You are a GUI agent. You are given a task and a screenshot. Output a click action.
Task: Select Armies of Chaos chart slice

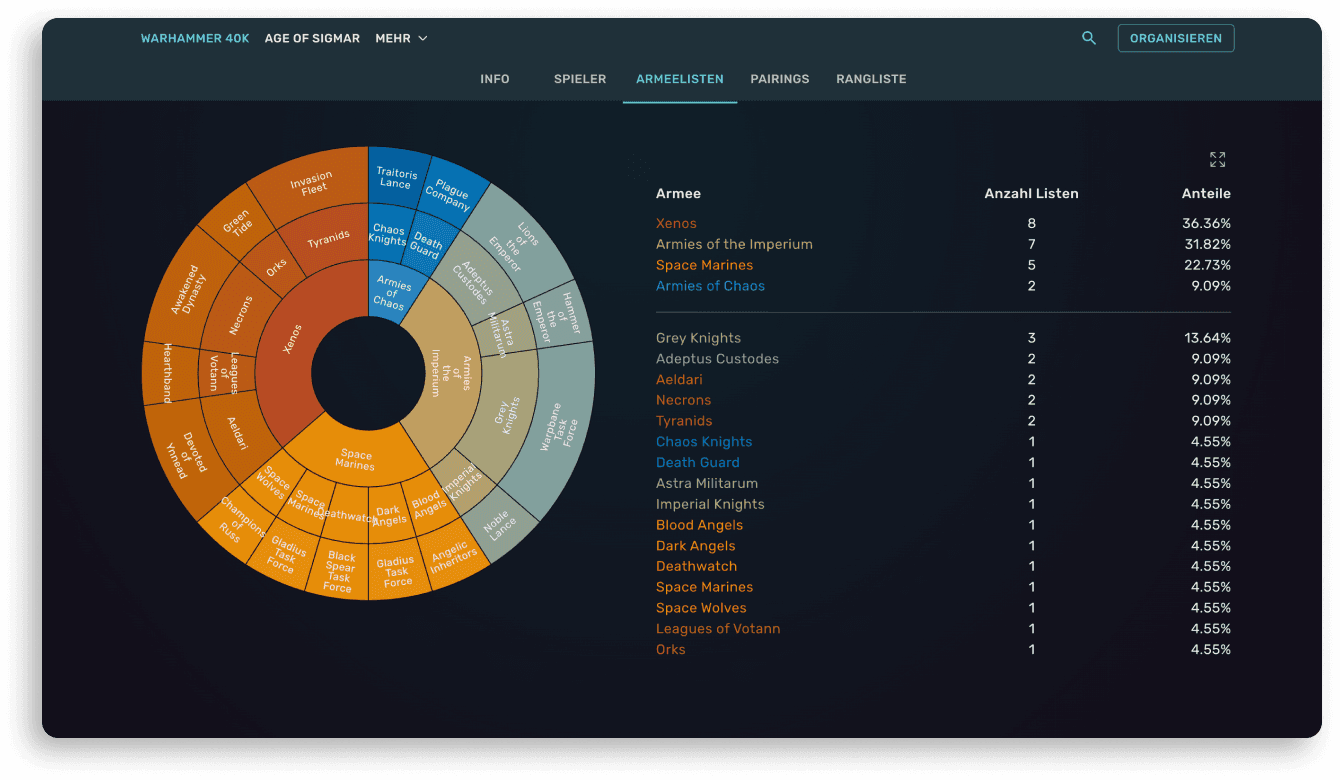point(392,292)
